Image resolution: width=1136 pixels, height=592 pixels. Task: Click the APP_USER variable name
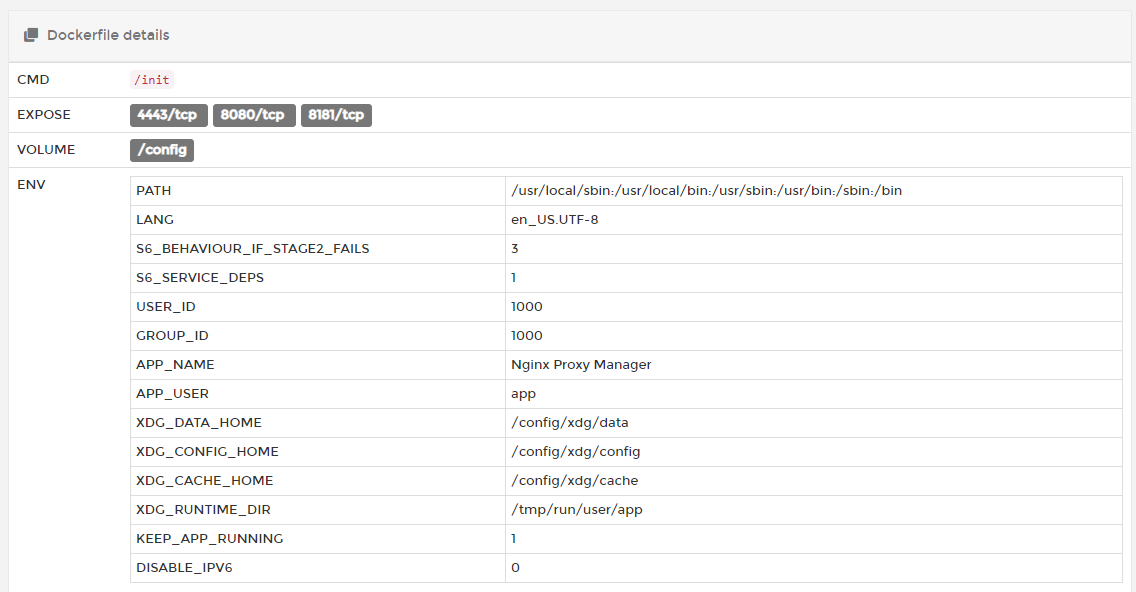[172, 393]
